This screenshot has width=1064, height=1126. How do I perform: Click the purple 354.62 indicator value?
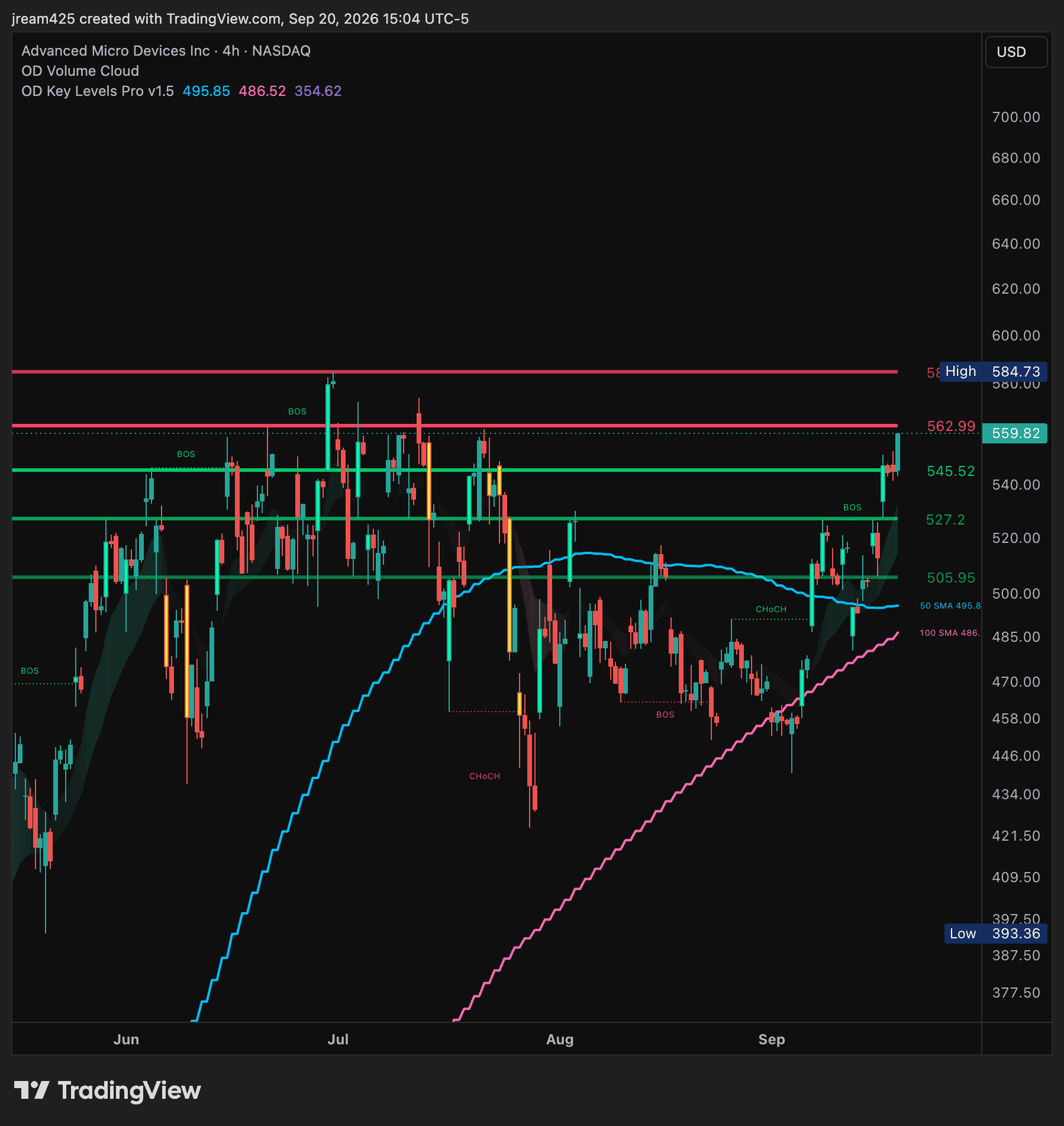coord(318,91)
